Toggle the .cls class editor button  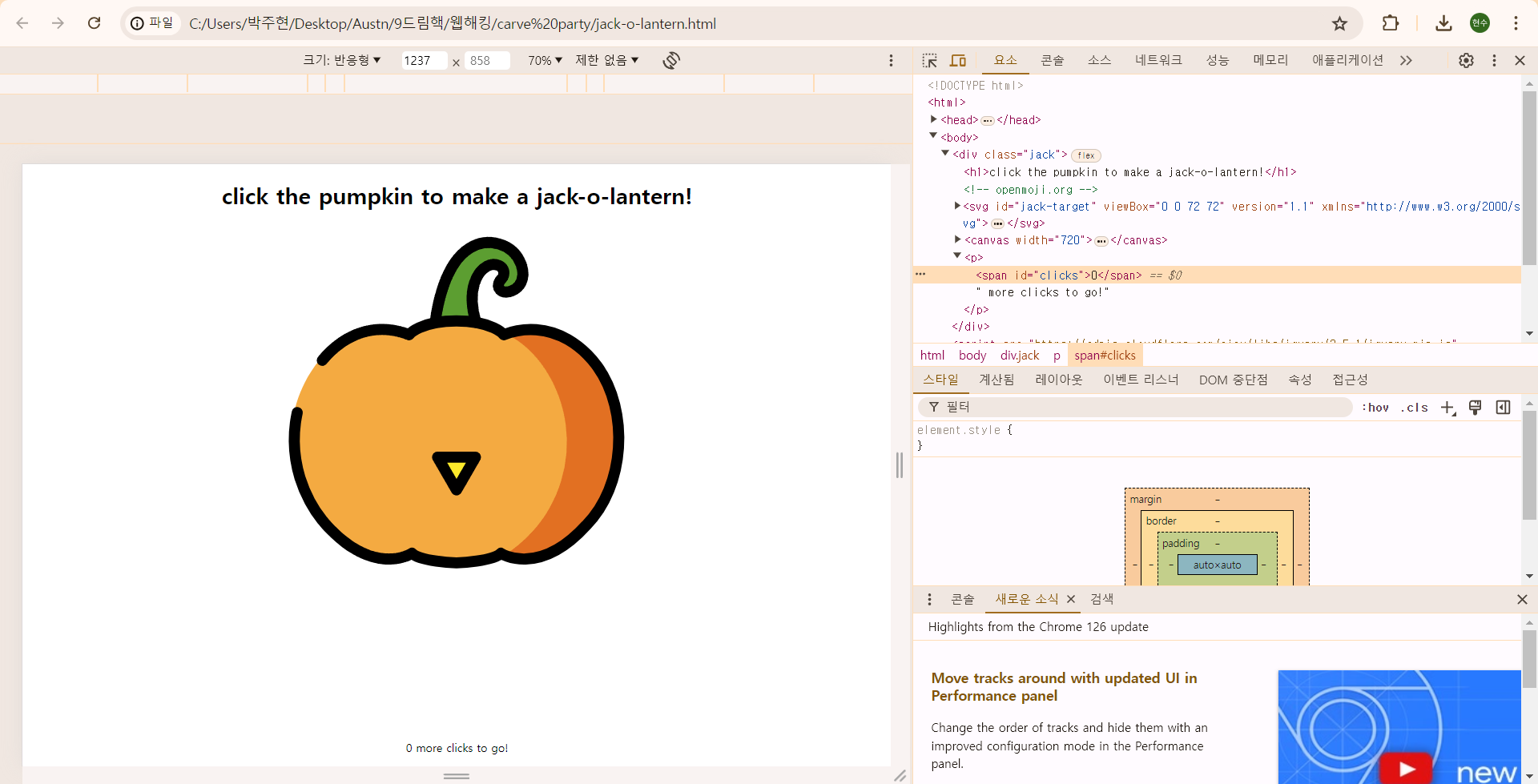[1415, 408]
